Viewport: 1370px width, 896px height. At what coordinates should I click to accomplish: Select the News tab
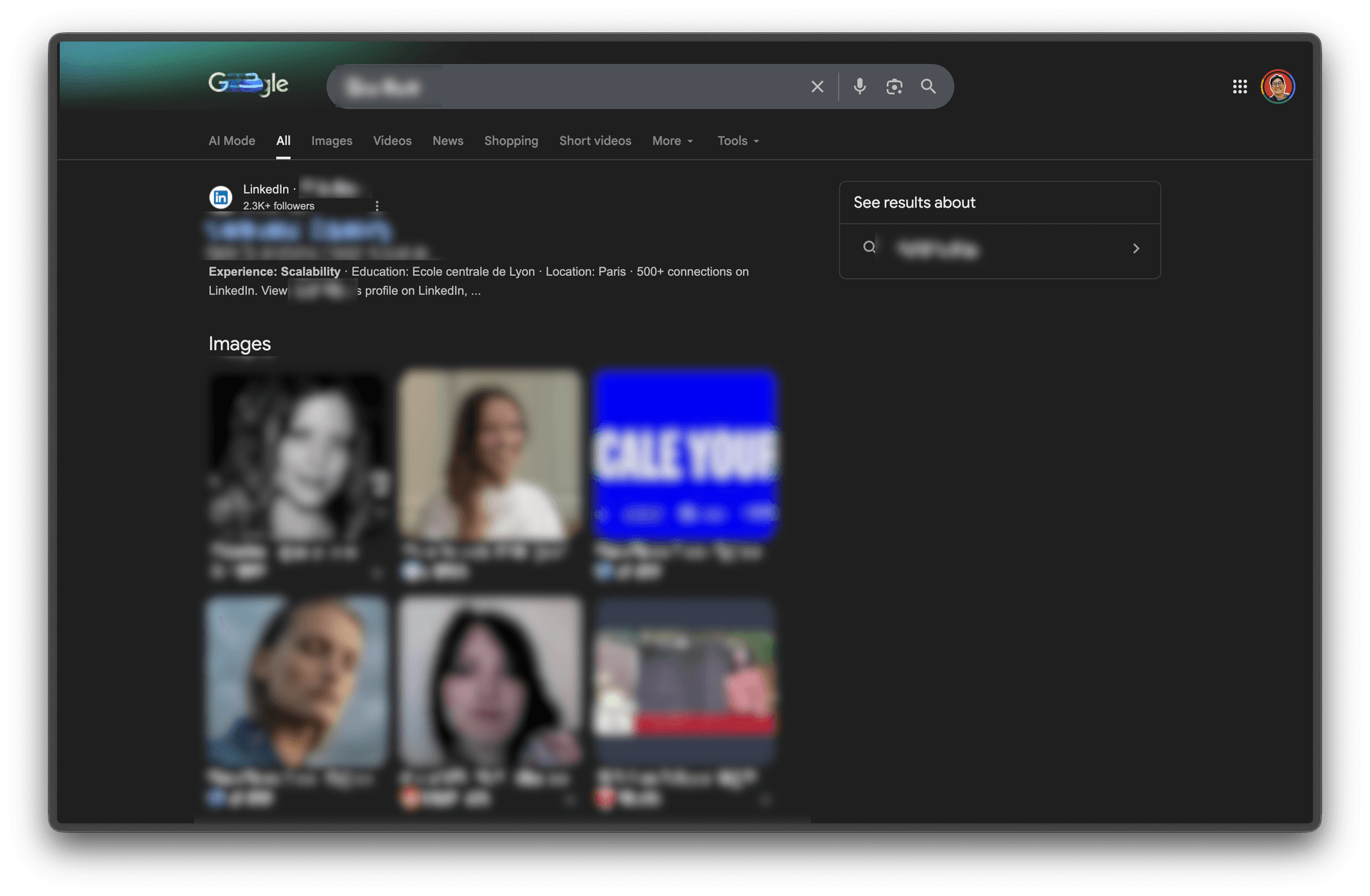[x=447, y=141]
